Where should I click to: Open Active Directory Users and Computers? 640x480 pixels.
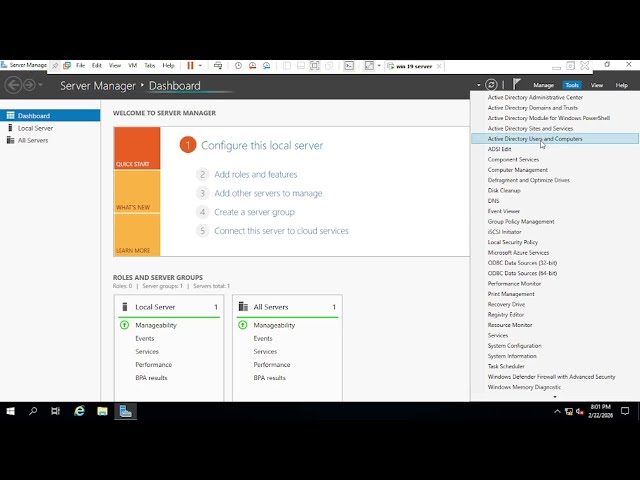pos(555,139)
